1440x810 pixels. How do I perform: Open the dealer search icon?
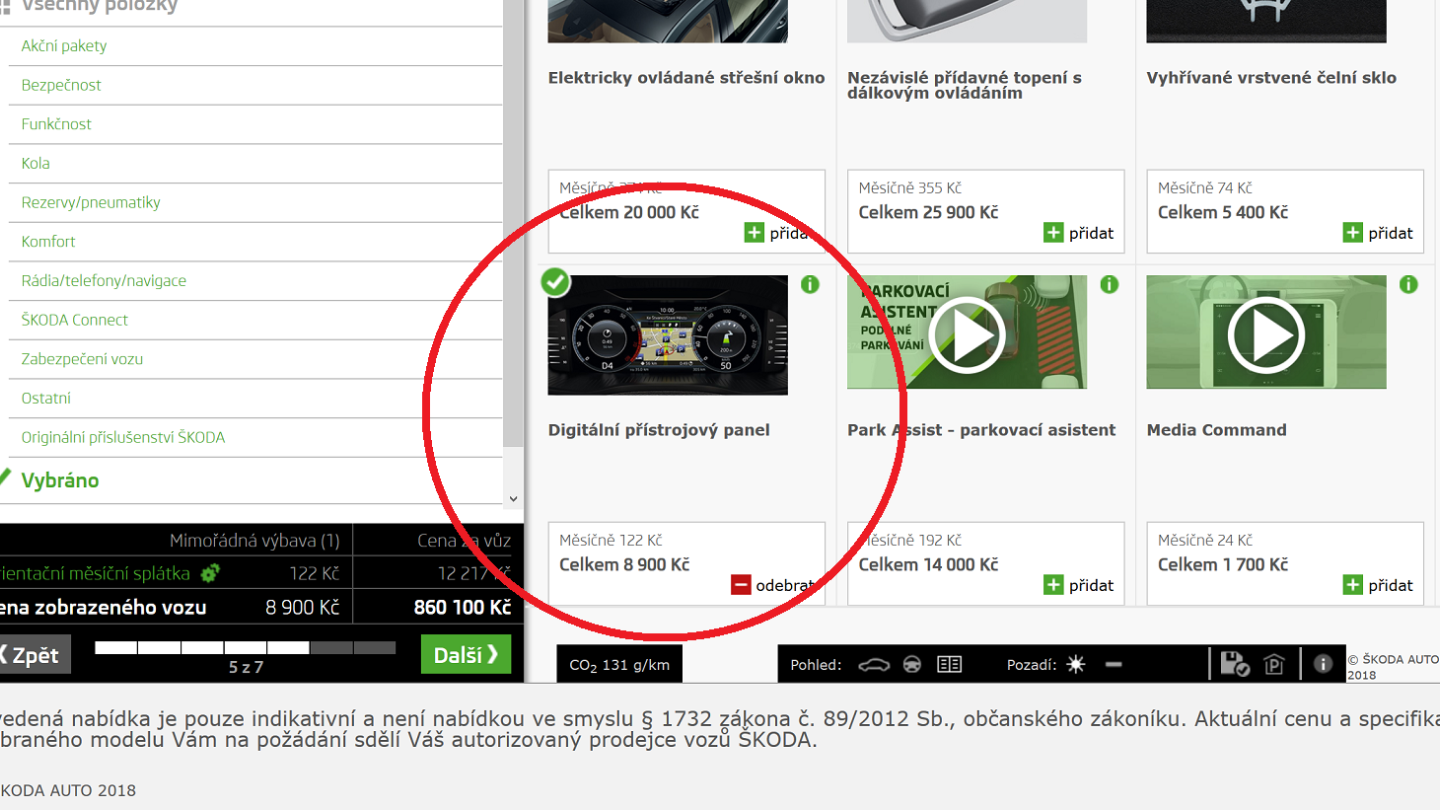(x=1273, y=664)
